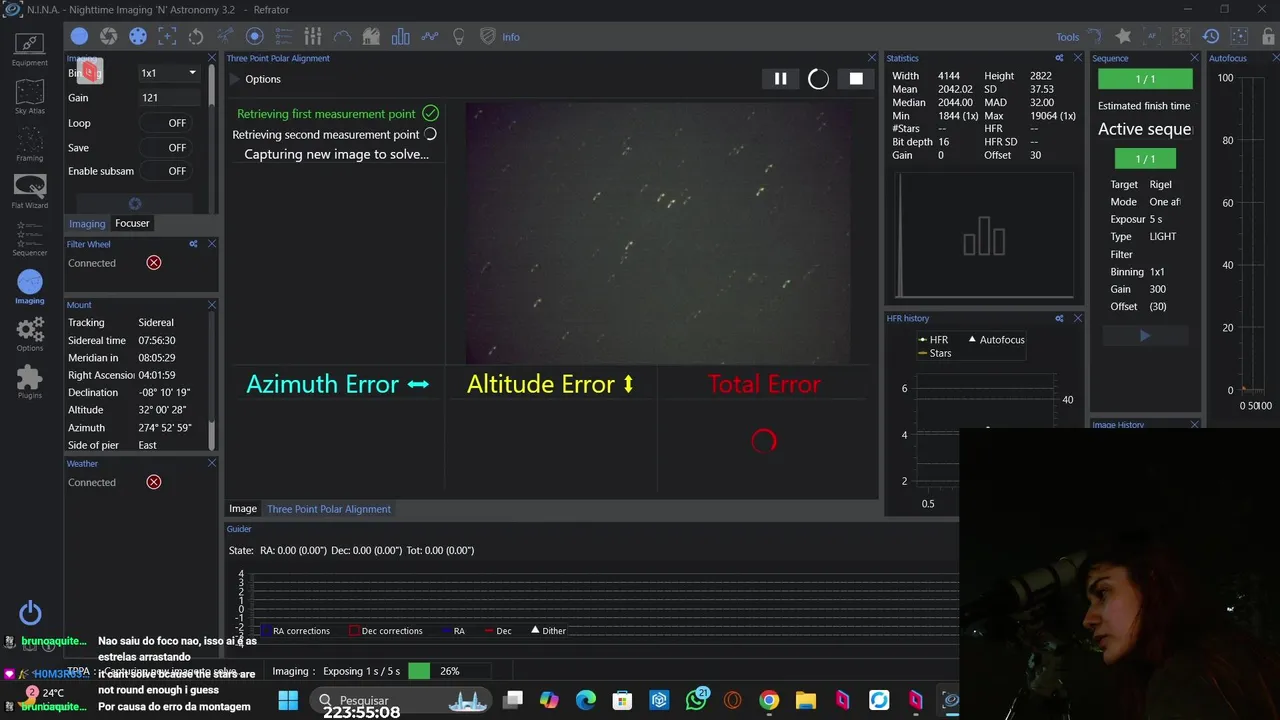Select the Image tab below preview
This screenshot has width=1280, height=720.
pos(243,509)
